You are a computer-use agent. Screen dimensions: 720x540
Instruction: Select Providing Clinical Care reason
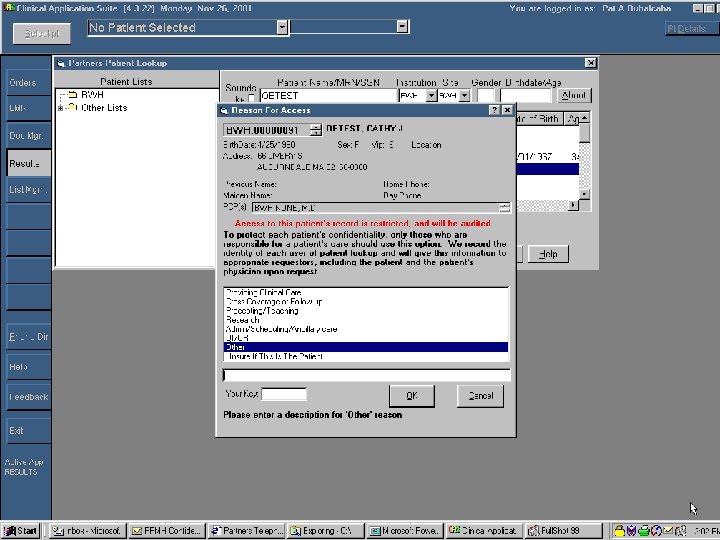[x=366, y=292]
